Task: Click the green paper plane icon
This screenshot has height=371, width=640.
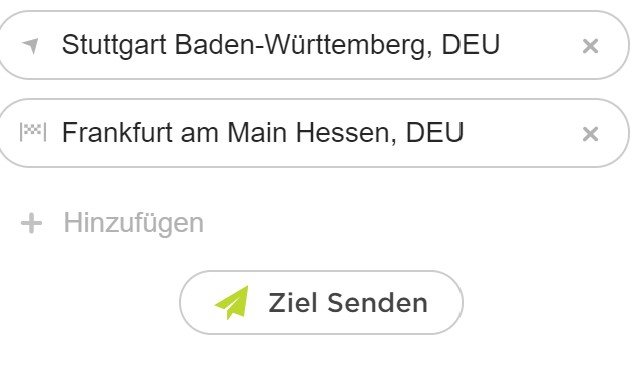Action: (232, 302)
